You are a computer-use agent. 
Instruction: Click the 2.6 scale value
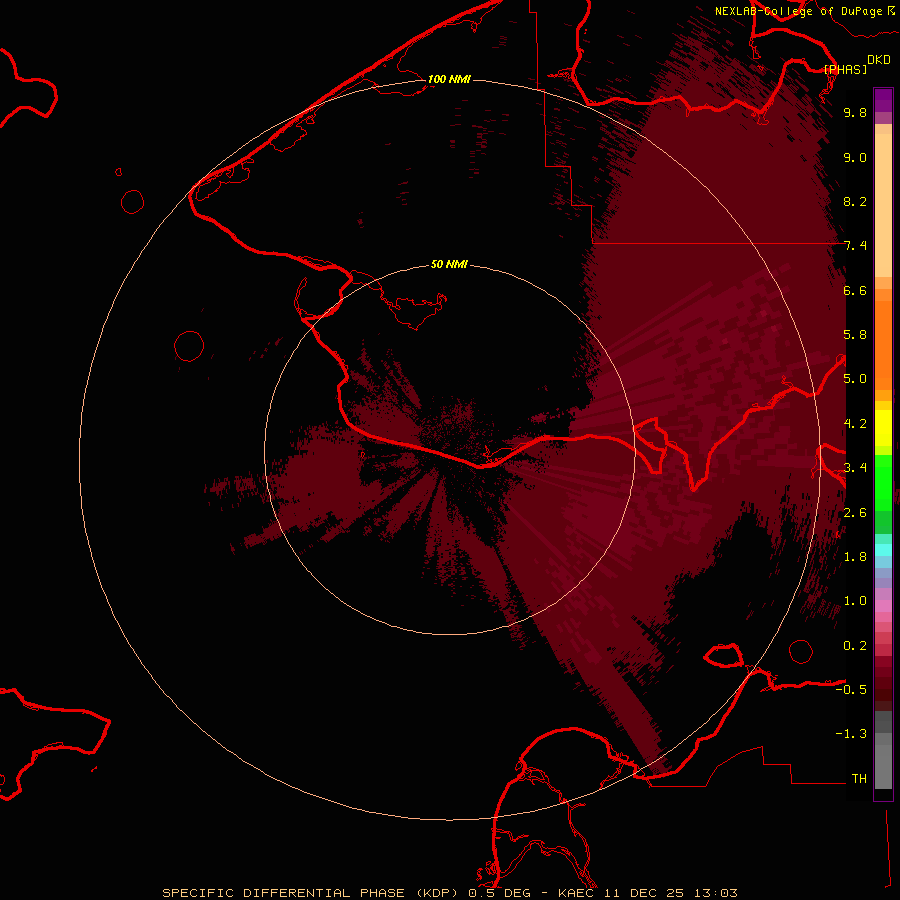(855, 513)
